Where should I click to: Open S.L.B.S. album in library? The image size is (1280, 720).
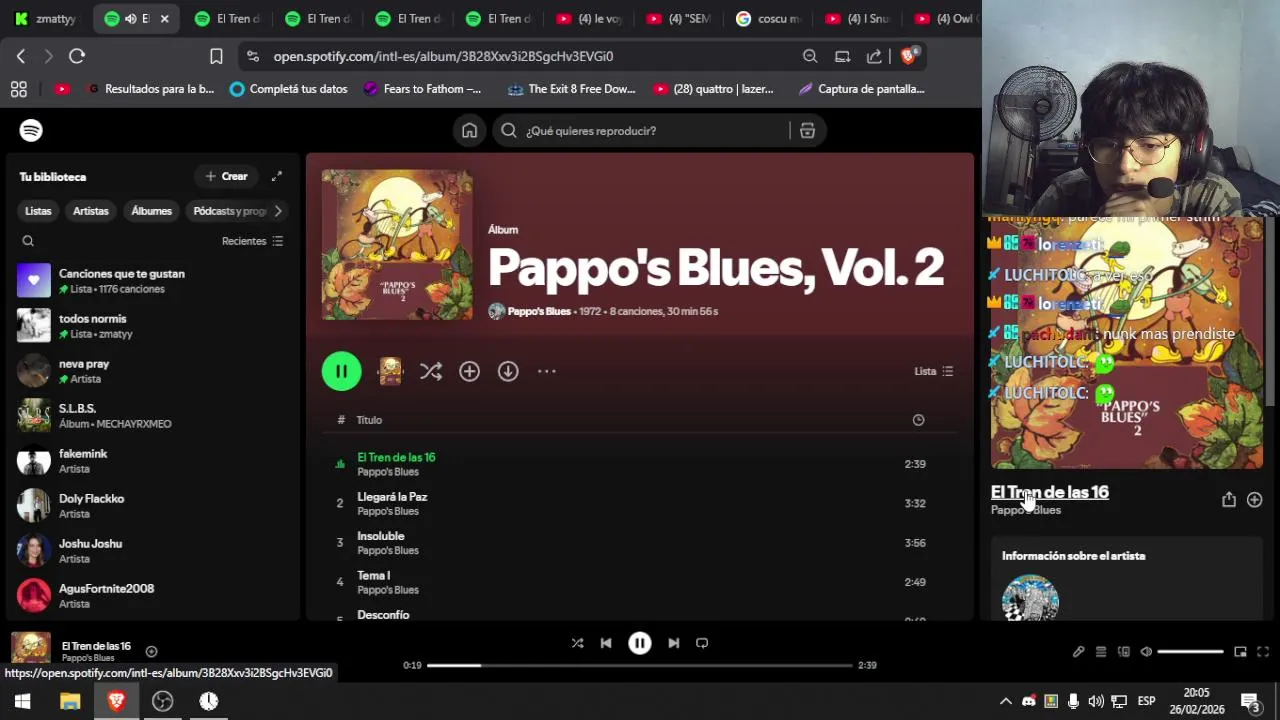pyautogui.click(x=152, y=416)
